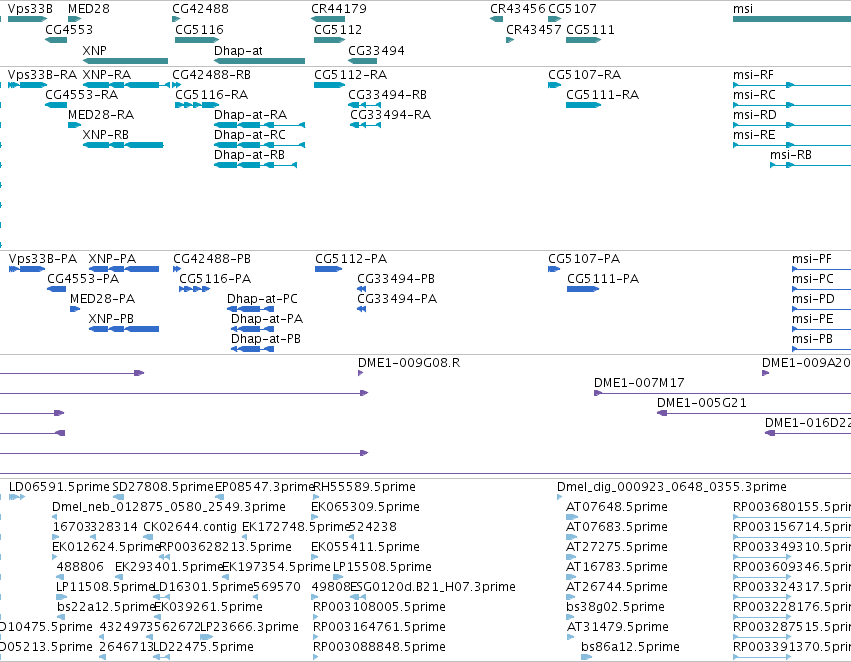Click the MED28-PA protein label
Screen dimensions: 851x662
102,298
